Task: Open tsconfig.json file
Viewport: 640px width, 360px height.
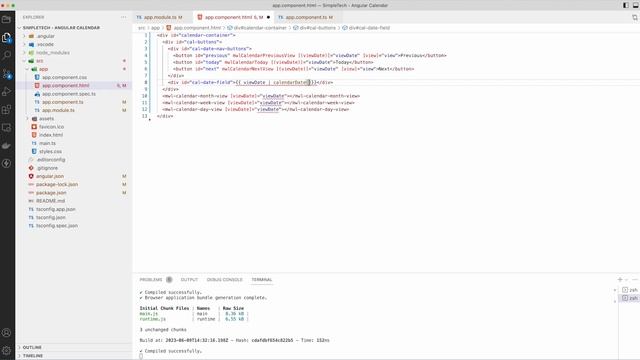Action: click(x=51, y=217)
